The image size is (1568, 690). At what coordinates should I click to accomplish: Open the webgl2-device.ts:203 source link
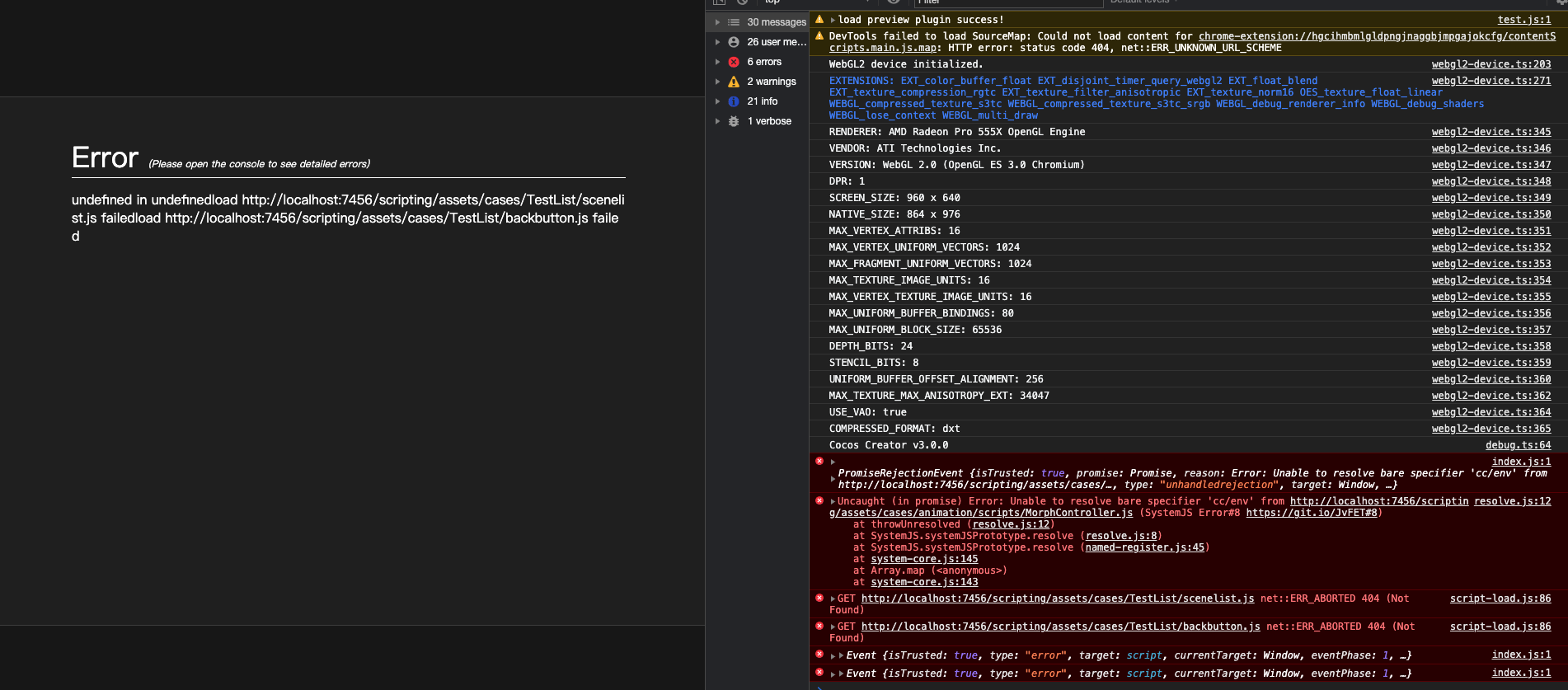1491,64
